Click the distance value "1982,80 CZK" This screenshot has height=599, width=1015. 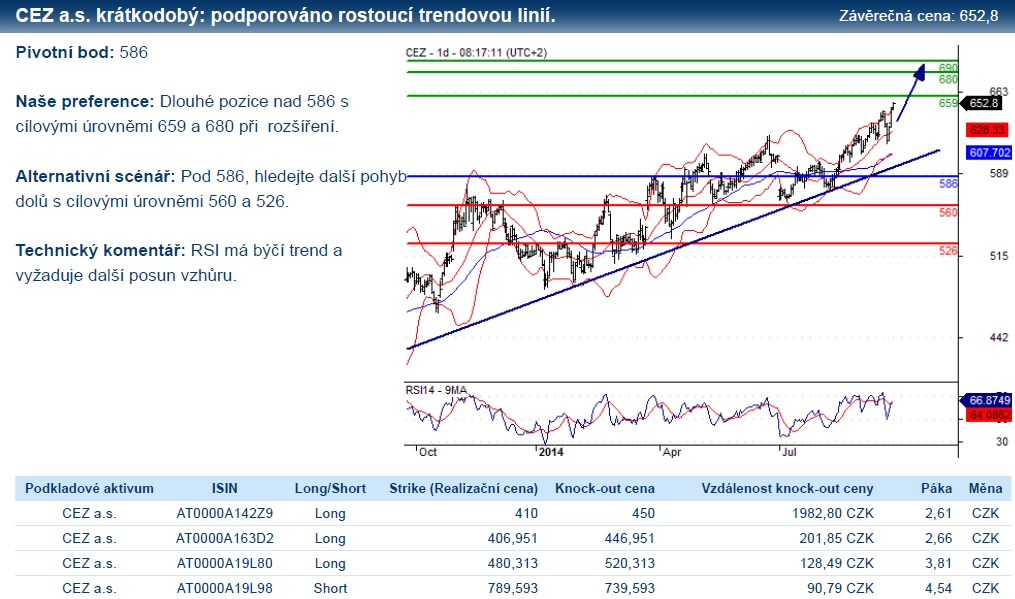[x=832, y=514]
